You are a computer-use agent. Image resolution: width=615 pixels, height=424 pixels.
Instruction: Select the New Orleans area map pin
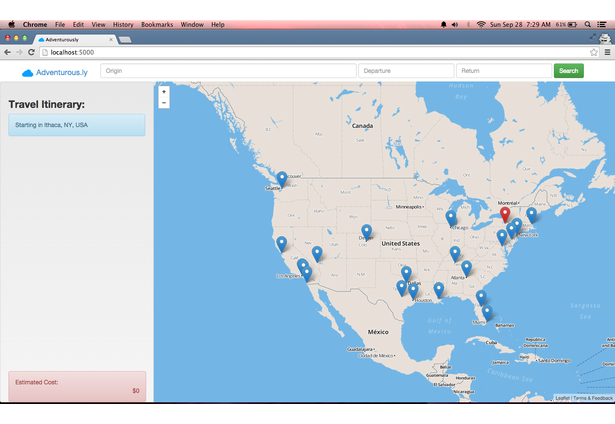point(439,290)
